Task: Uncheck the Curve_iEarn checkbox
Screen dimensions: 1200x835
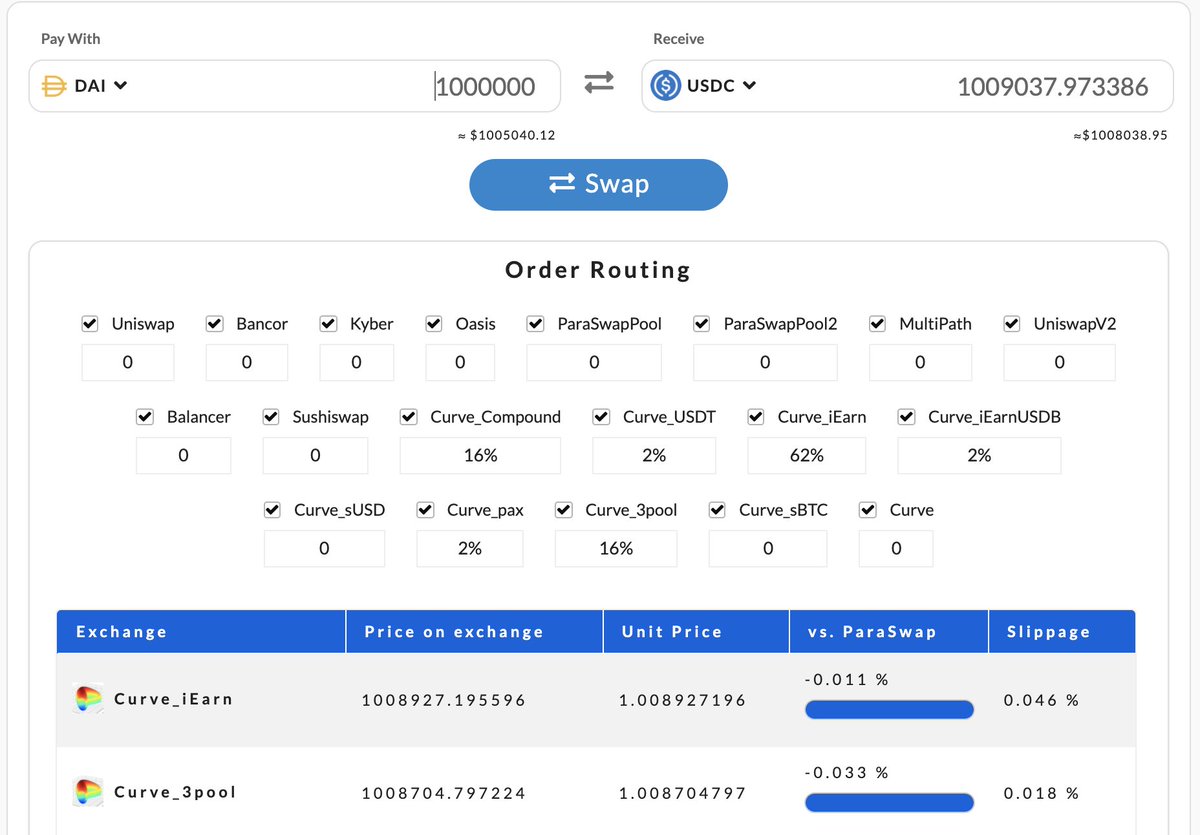Action: (x=757, y=417)
